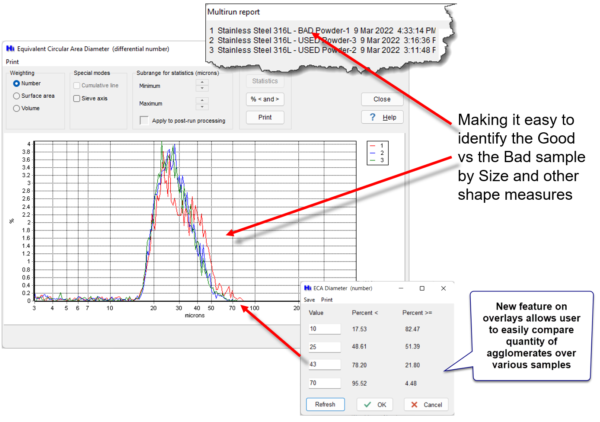
Task: Open the Save menu in ECA dialog
Action: click(x=311, y=300)
